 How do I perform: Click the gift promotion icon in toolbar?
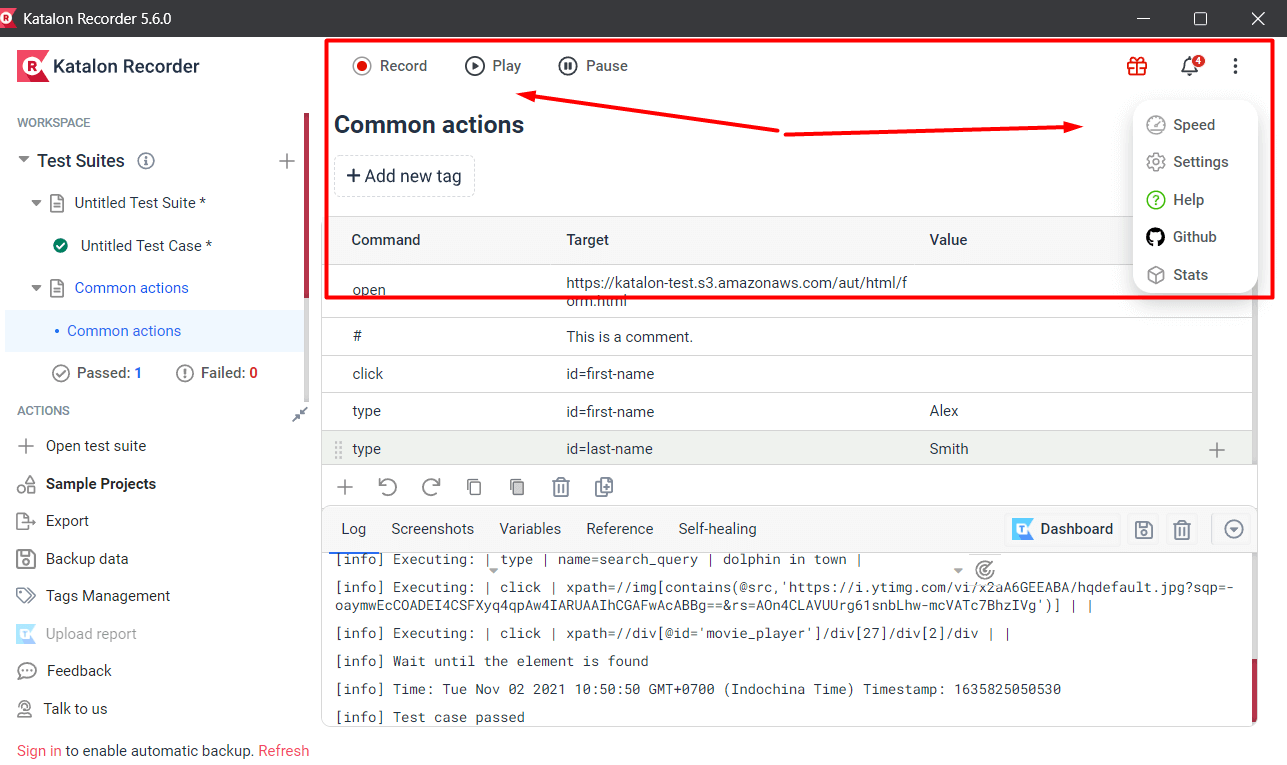1136,65
